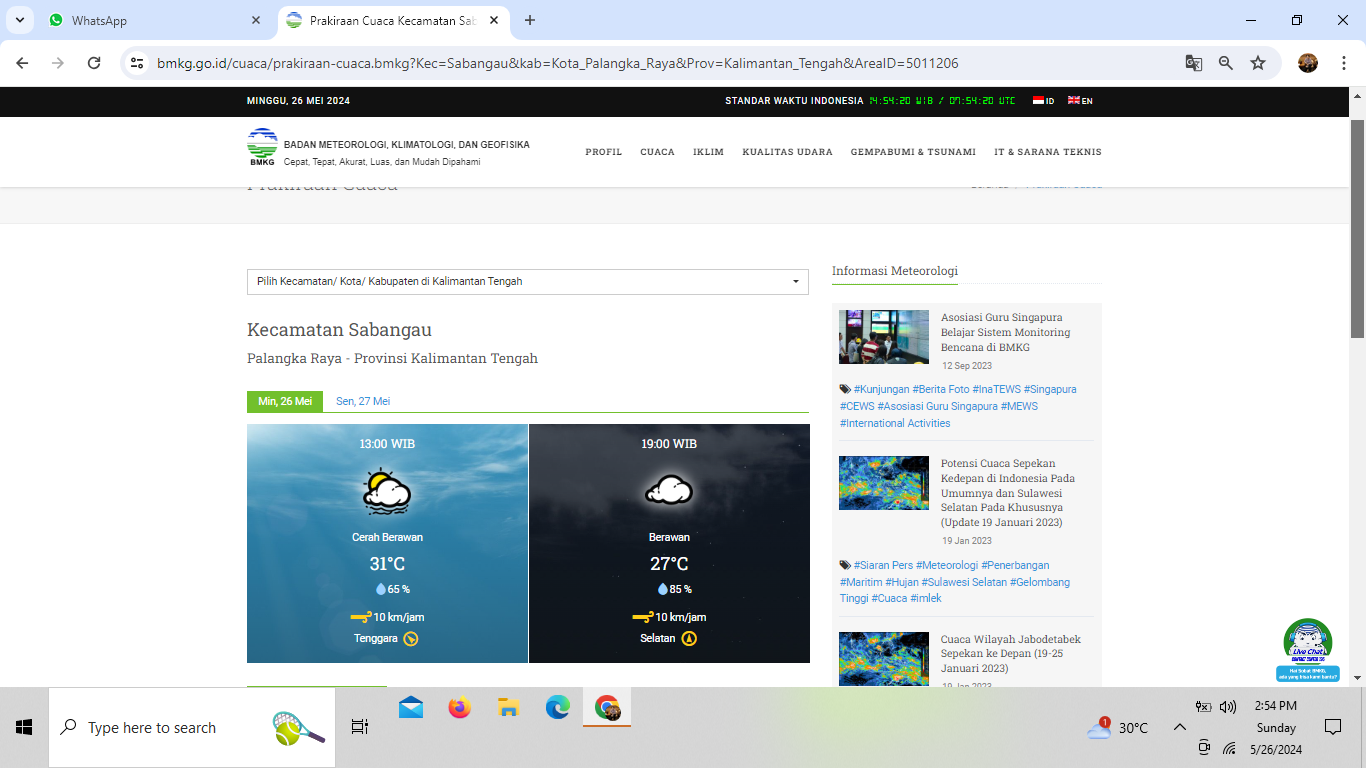Screen dimensions: 1366x768
Task: Open the Chrome profile avatar
Action: pos(1308,63)
